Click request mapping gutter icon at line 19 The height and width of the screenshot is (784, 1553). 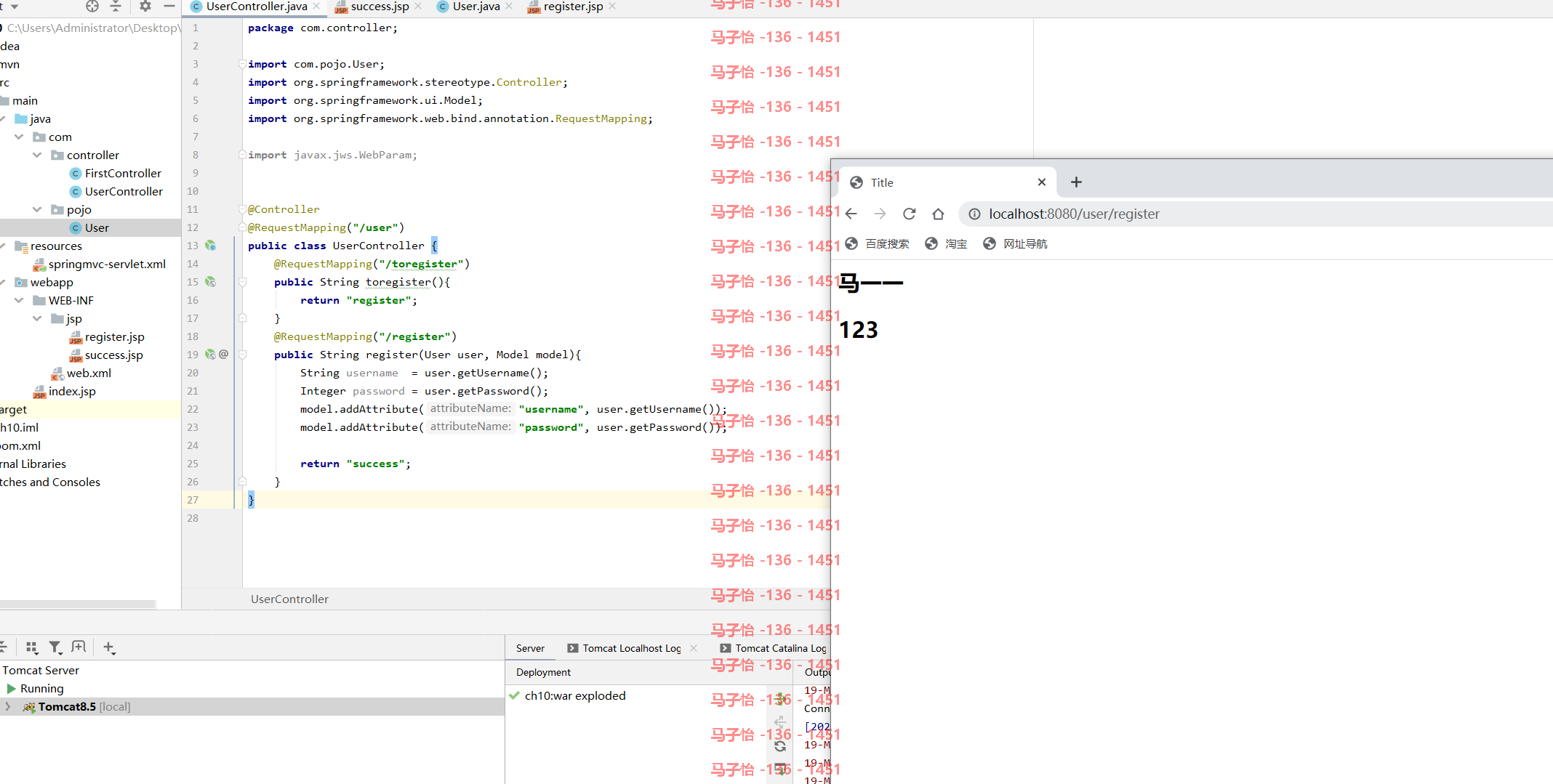[211, 355]
